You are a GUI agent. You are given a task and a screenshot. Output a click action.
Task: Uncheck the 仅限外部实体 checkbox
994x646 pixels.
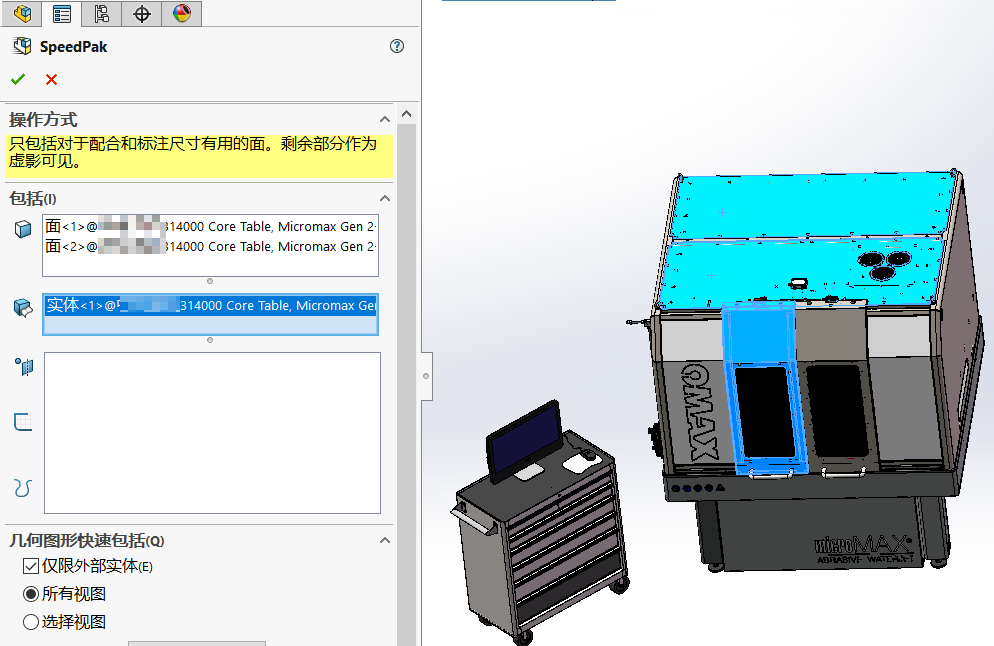[31, 567]
